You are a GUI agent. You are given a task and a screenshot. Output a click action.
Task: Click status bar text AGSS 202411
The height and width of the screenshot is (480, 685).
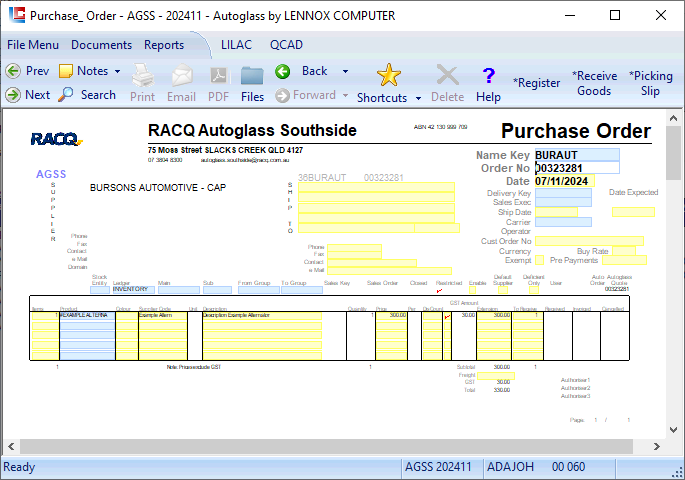click(438, 467)
